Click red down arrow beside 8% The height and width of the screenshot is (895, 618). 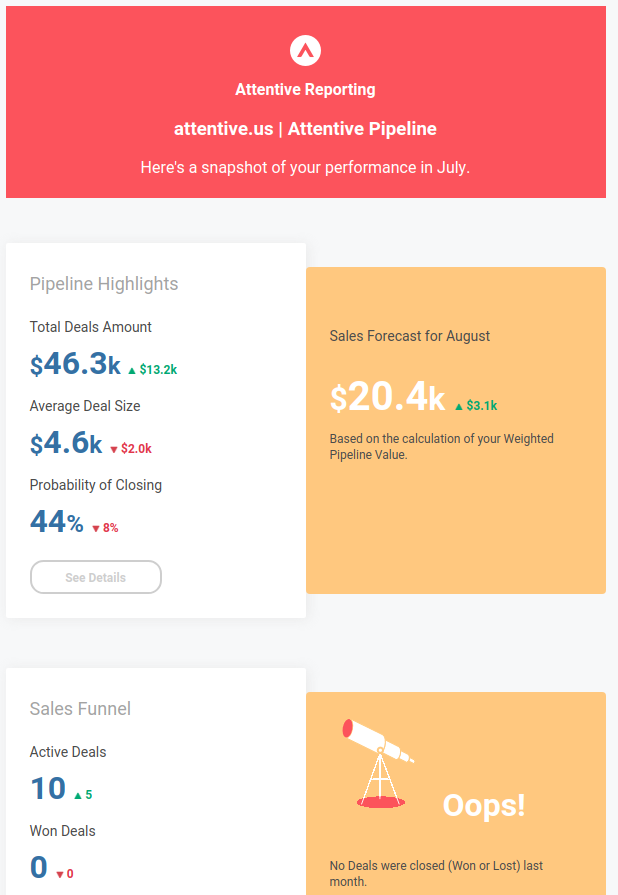pos(96,528)
